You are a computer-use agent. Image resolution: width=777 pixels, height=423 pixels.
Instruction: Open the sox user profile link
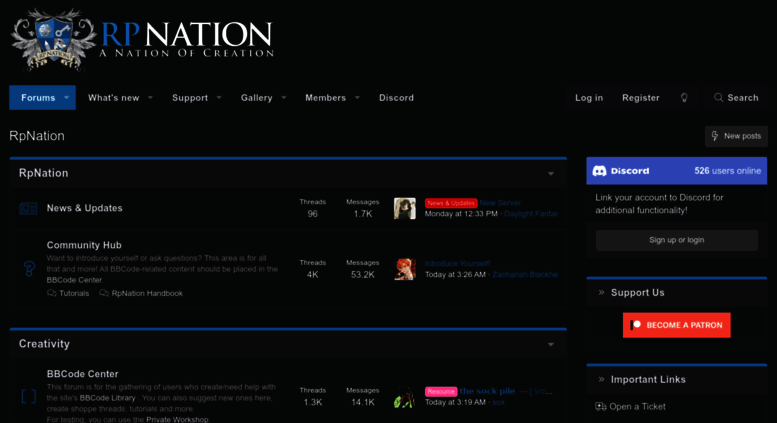[499, 402]
